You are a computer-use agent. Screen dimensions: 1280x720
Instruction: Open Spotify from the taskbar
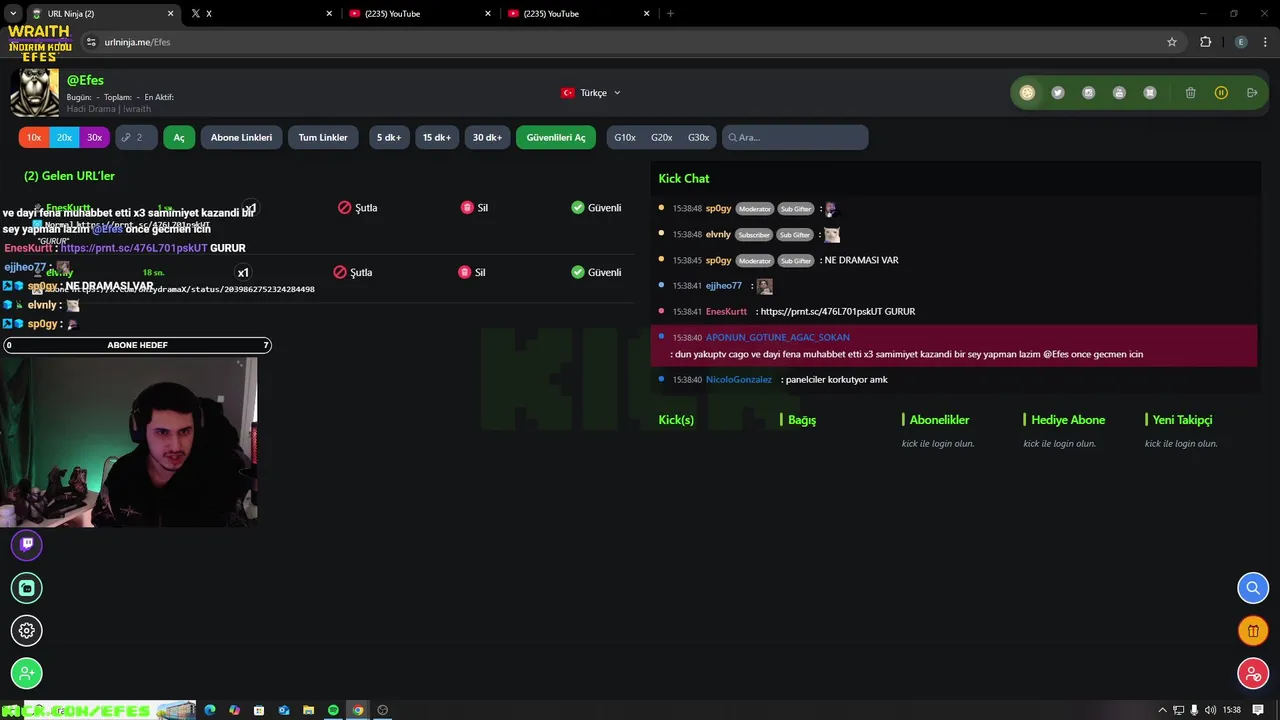(333, 710)
